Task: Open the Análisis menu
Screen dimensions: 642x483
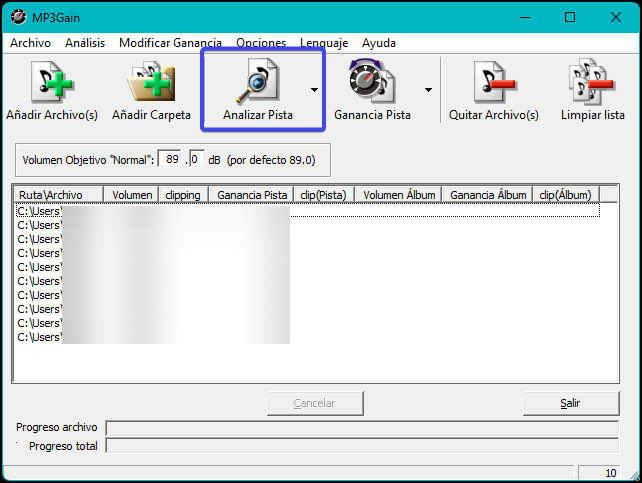Action: click(x=85, y=43)
